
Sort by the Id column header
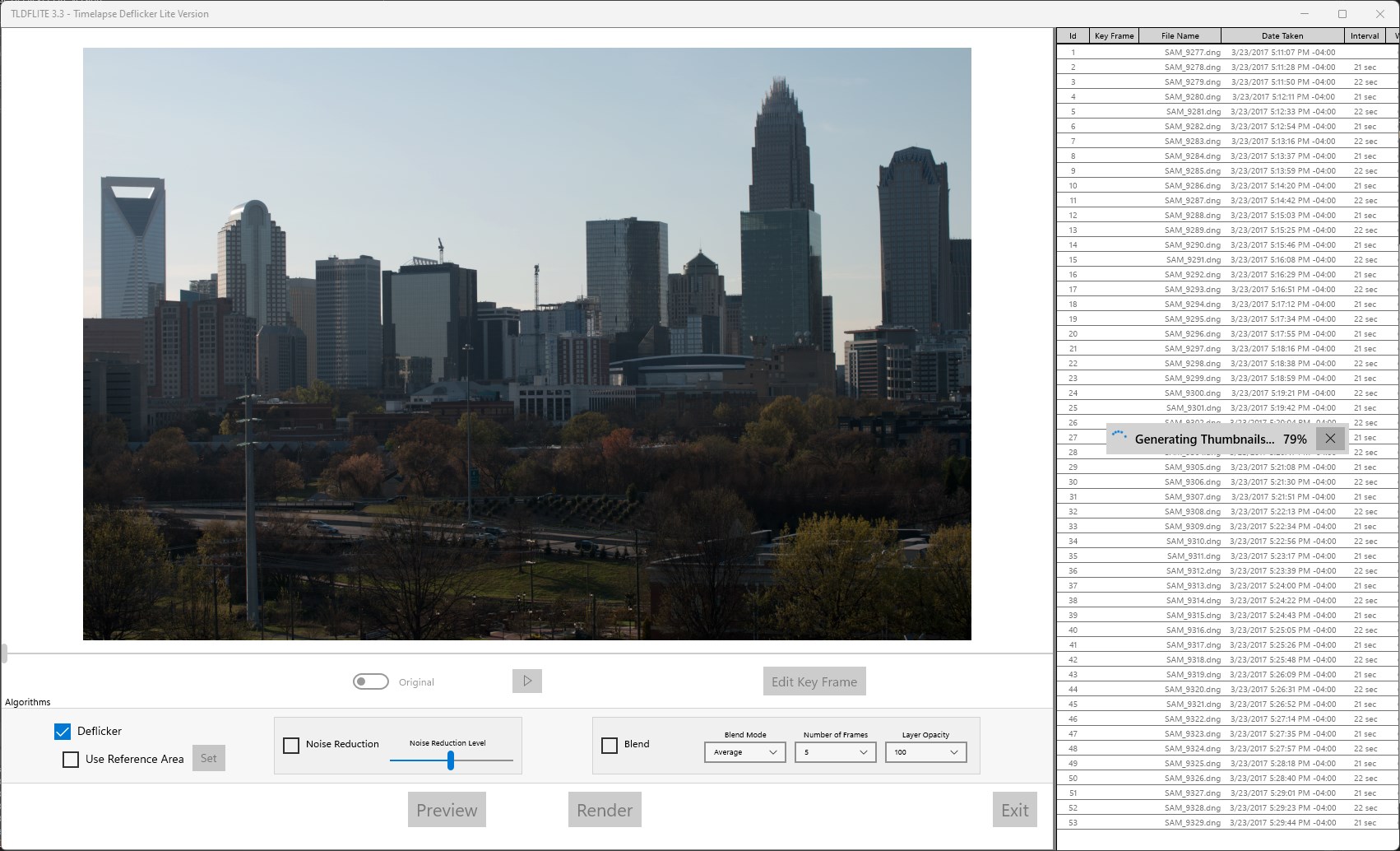coord(1073,35)
